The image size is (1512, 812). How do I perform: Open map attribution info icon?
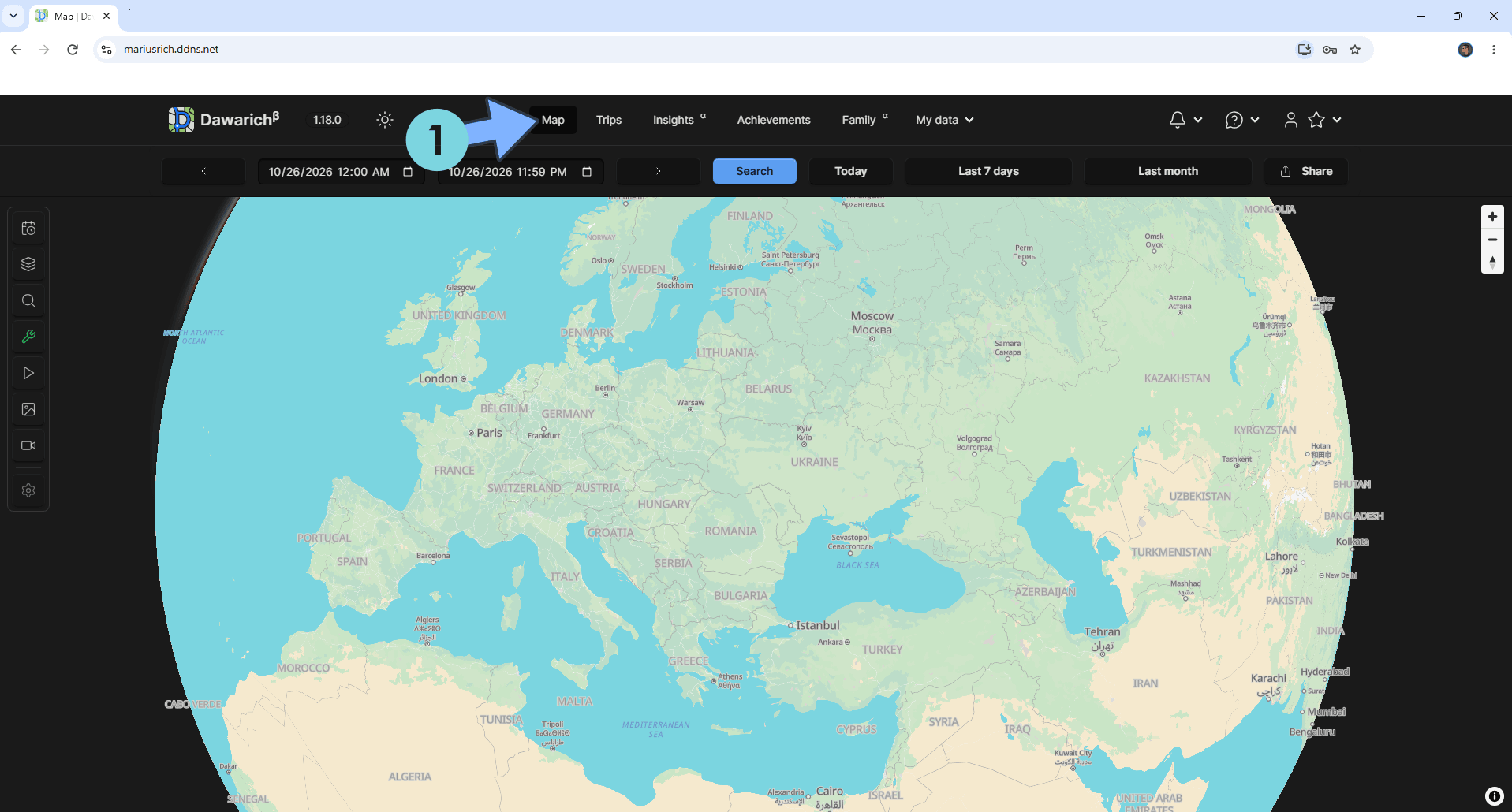click(1494, 796)
